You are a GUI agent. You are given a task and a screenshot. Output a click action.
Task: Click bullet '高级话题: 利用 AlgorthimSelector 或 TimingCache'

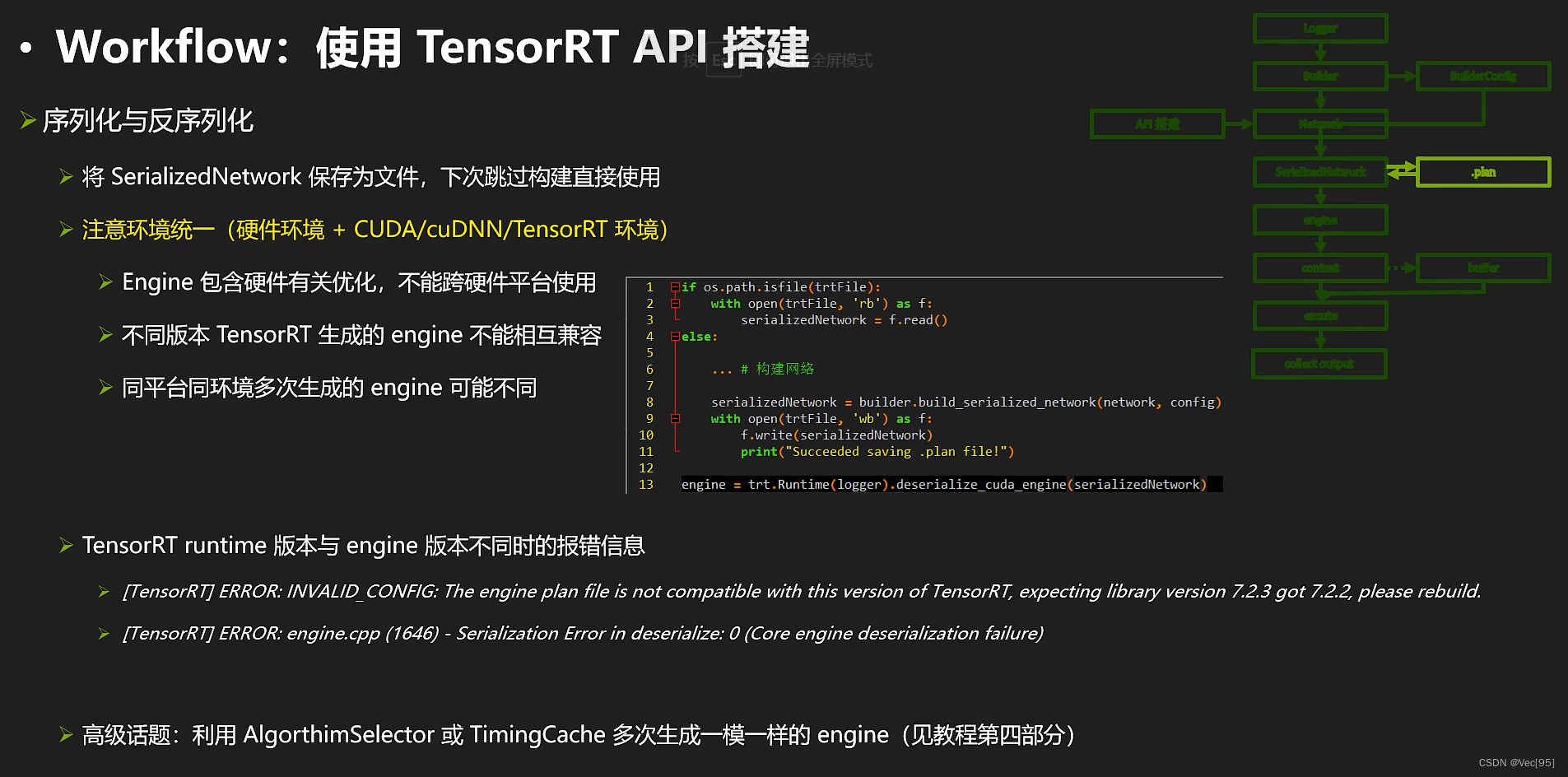[579, 735]
